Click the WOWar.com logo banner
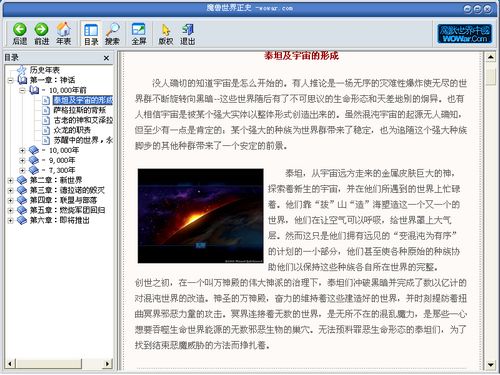 pyautogui.click(x=464, y=34)
